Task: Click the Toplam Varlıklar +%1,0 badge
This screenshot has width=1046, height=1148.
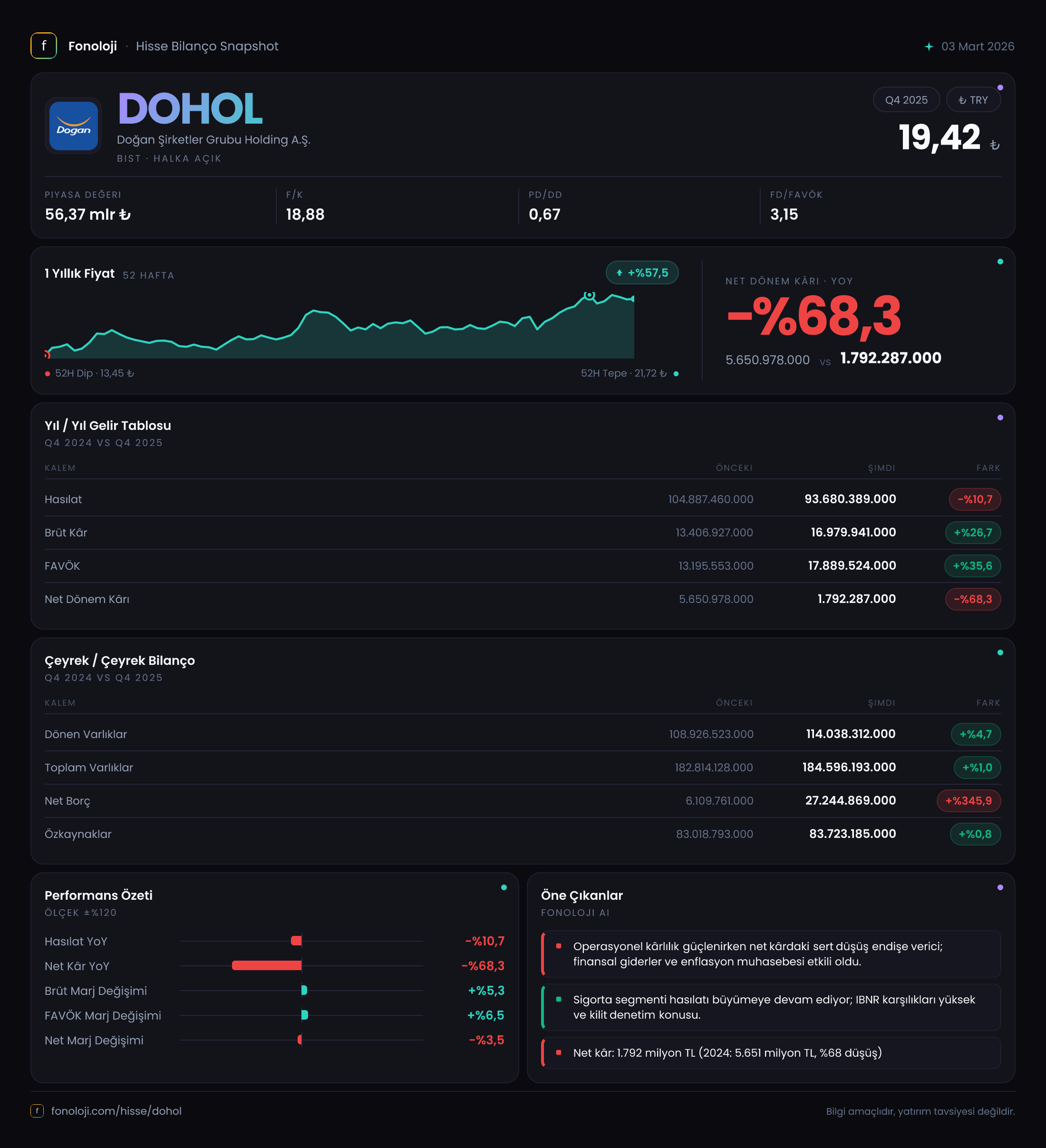Action: pyautogui.click(x=977, y=768)
